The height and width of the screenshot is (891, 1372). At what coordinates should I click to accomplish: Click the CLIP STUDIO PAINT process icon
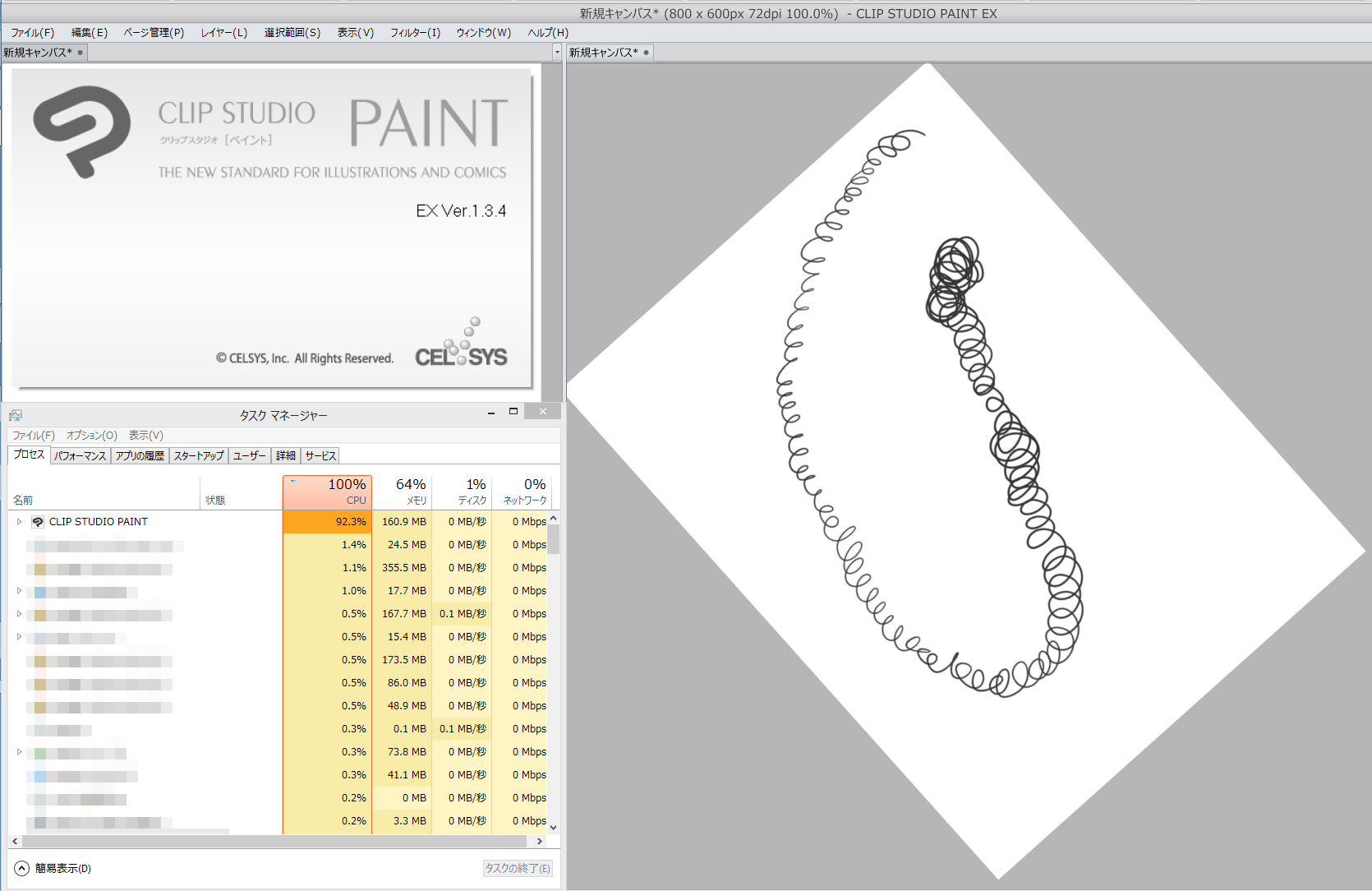pyautogui.click(x=38, y=522)
